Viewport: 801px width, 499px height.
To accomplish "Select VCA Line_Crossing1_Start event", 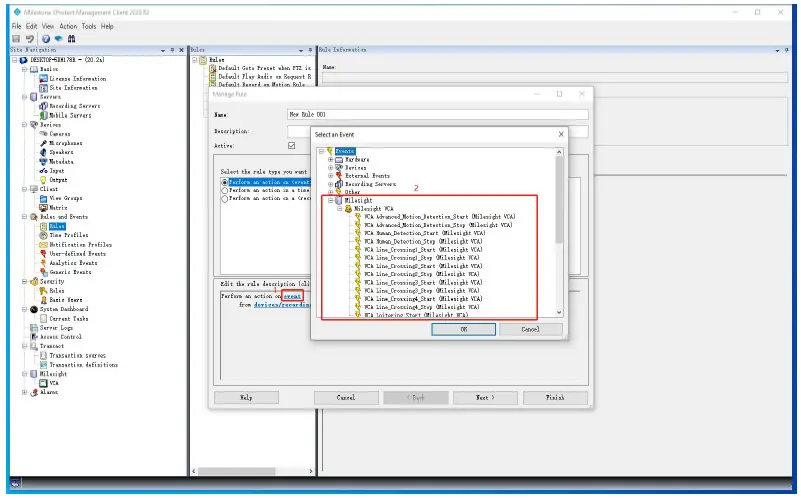I will click(x=423, y=250).
